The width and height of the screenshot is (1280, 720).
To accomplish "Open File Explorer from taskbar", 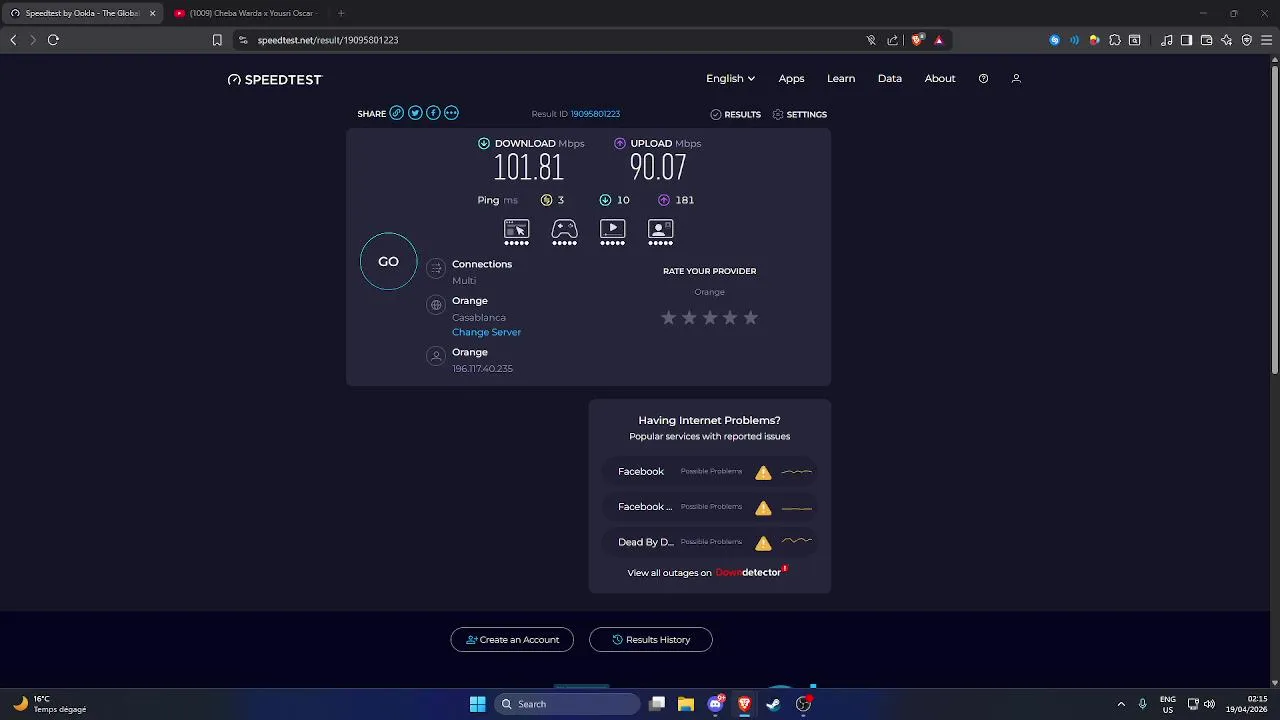I will coord(686,704).
